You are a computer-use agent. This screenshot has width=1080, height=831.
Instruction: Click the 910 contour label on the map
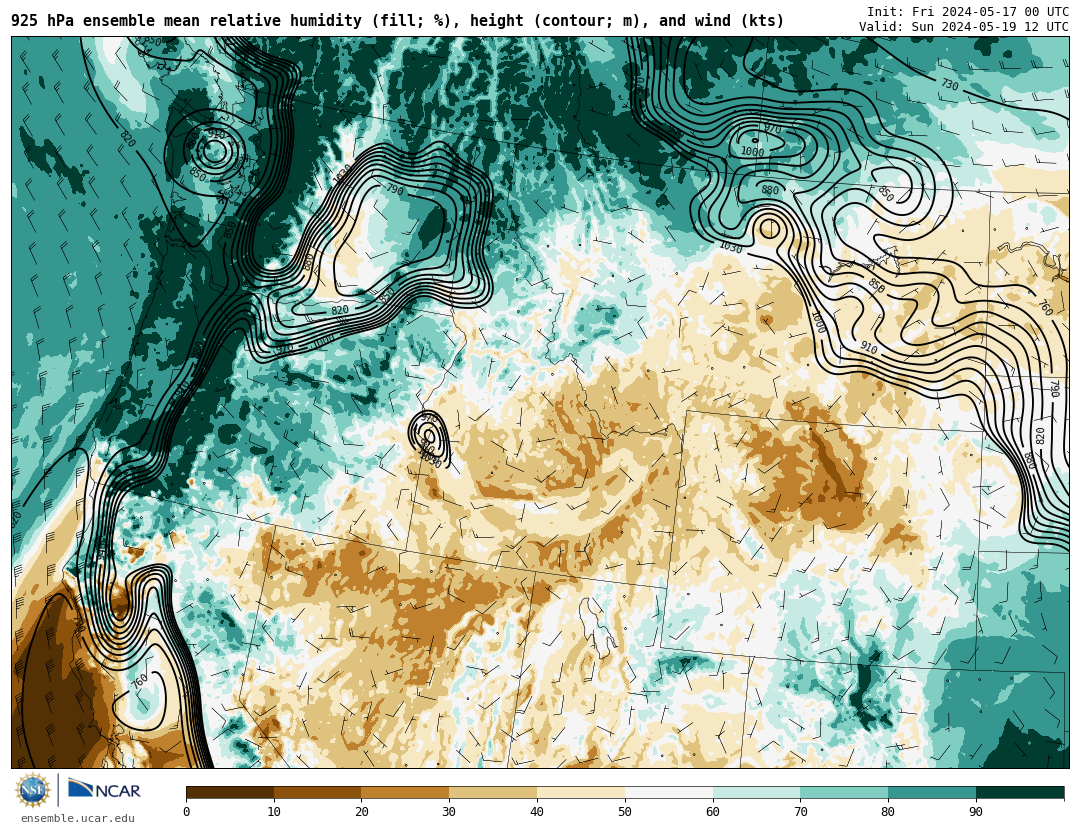pyautogui.click(x=869, y=348)
